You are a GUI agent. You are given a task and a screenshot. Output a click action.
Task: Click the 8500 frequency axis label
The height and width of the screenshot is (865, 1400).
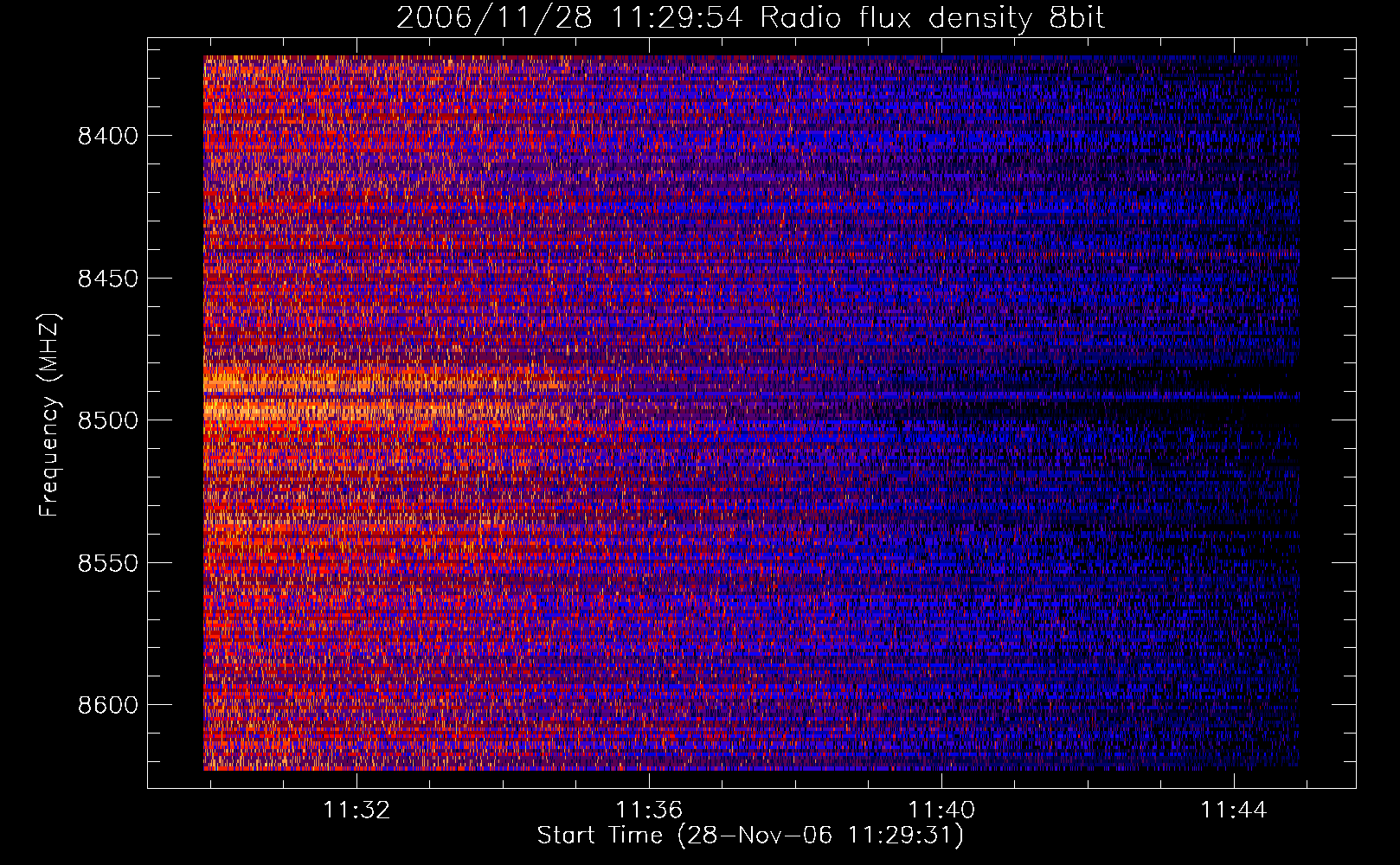tap(107, 420)
